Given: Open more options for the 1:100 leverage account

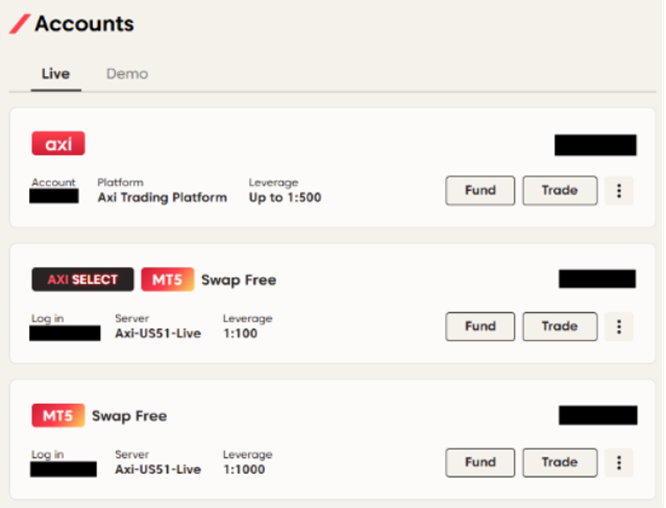Looking at the screenshot, I should (x=619, y=327).
